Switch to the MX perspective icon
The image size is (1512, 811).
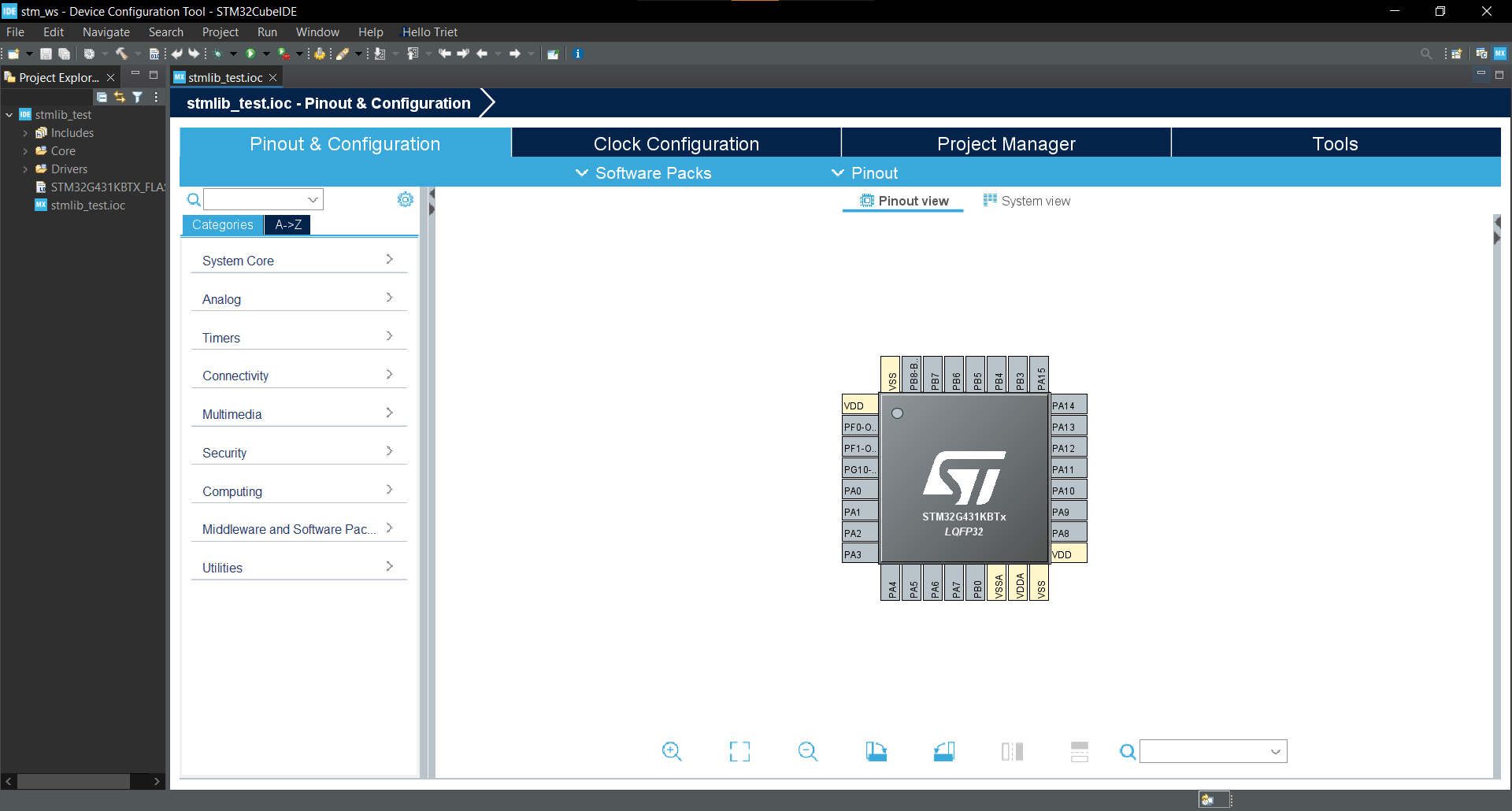point(1500,54)
